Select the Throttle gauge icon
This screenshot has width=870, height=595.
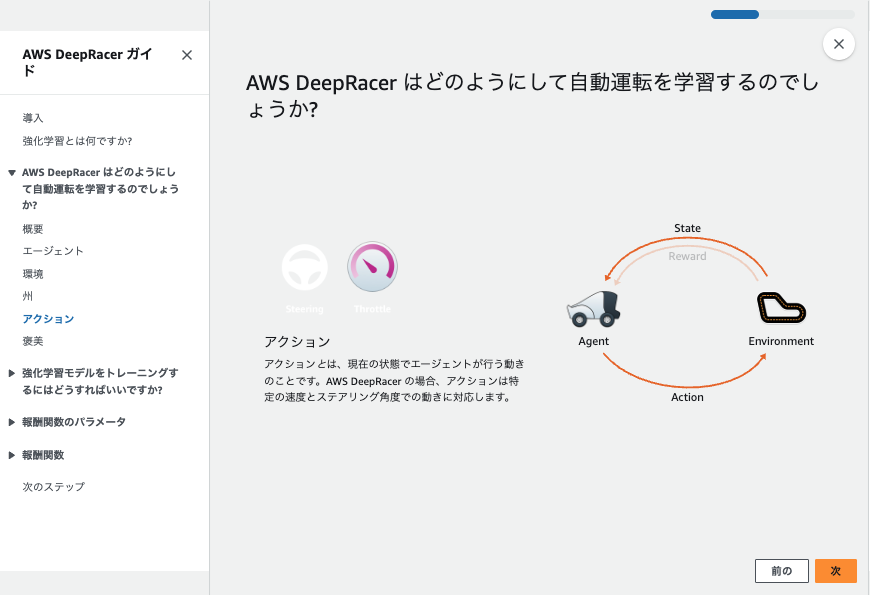[x=372, y=265]
